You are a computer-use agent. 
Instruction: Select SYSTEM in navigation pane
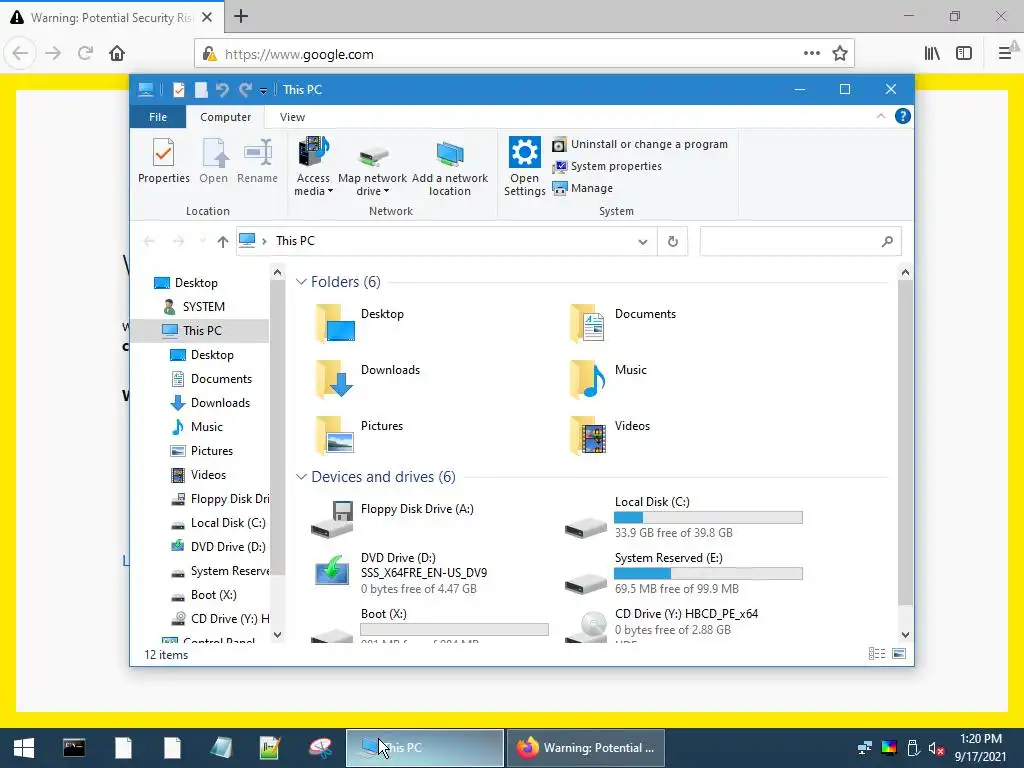point(203,306)
